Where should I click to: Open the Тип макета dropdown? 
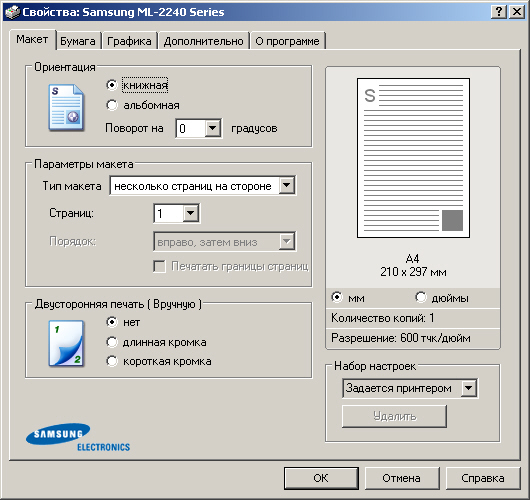[x=287, y=185]
